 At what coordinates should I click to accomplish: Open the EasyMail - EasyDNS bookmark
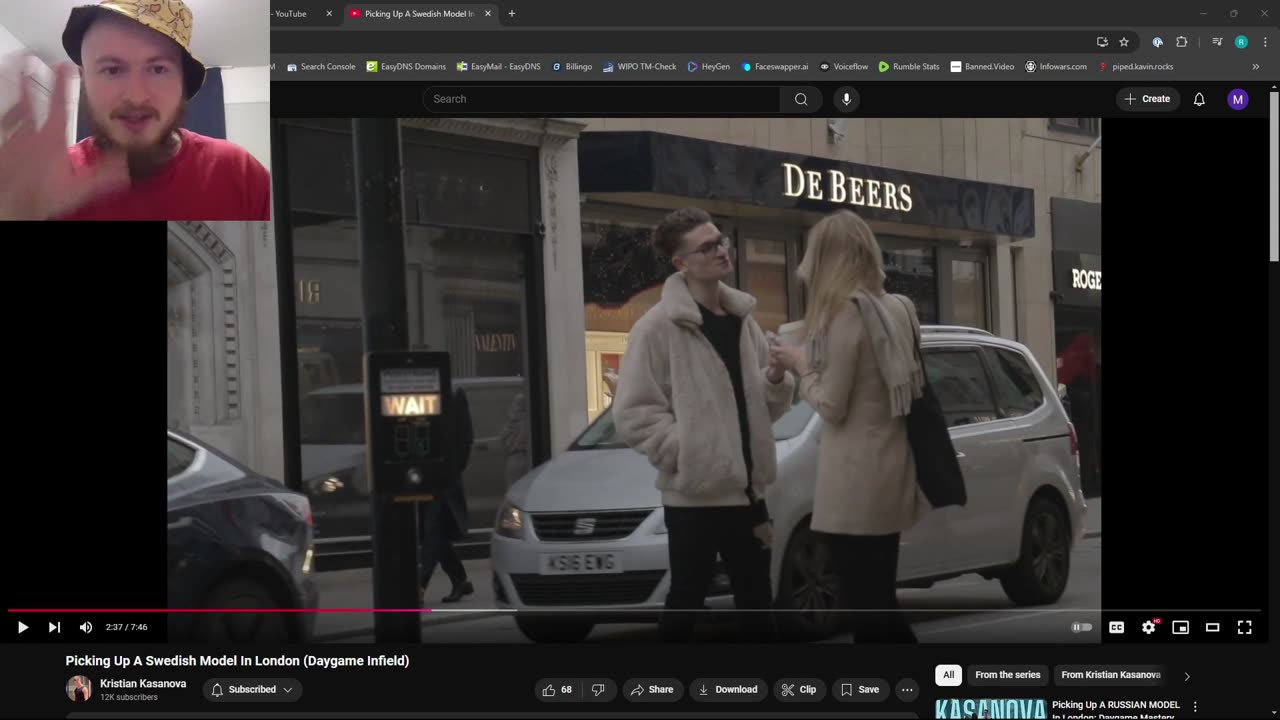(x=498, y=67)
